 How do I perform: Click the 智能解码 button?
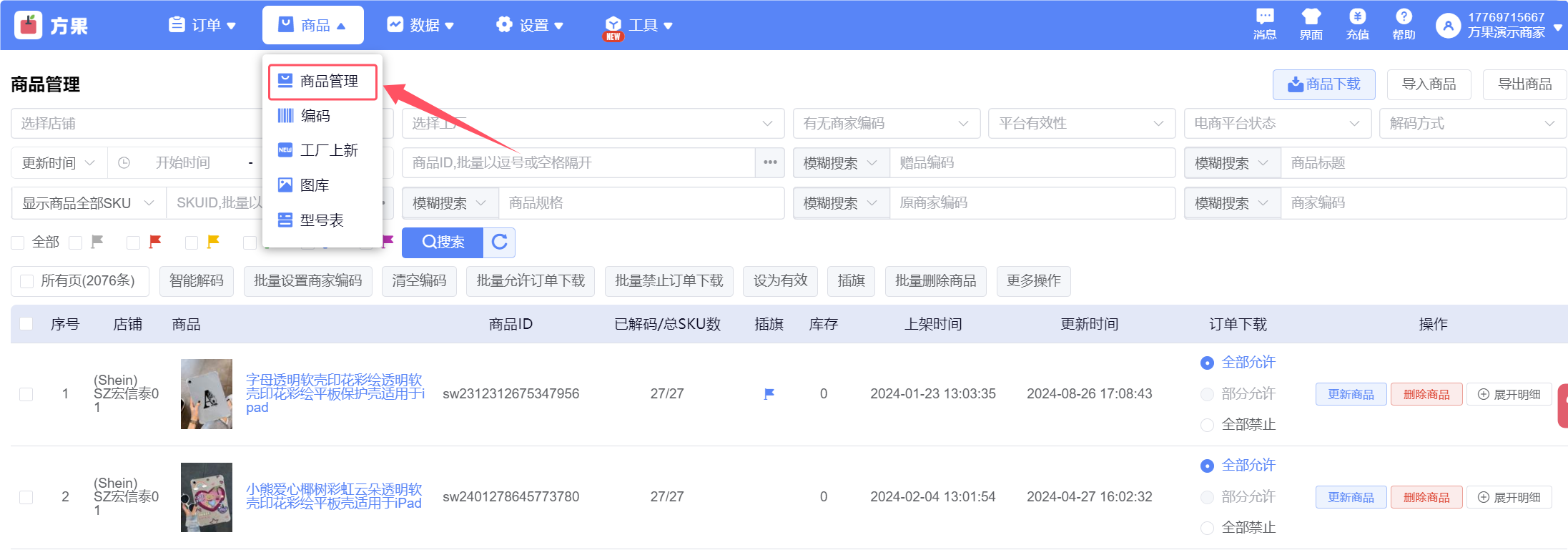coord(197,281)
